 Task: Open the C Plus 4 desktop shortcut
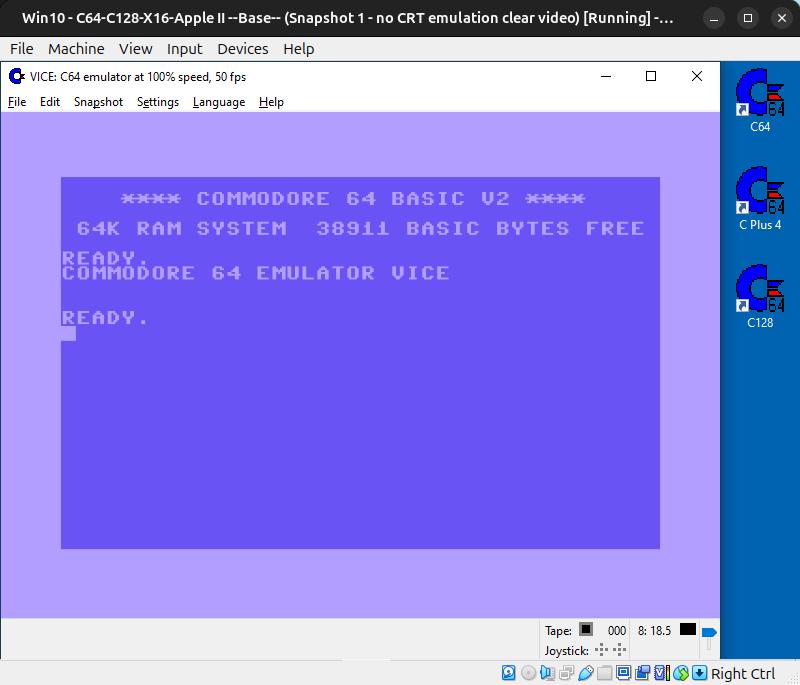pos(760,198)
